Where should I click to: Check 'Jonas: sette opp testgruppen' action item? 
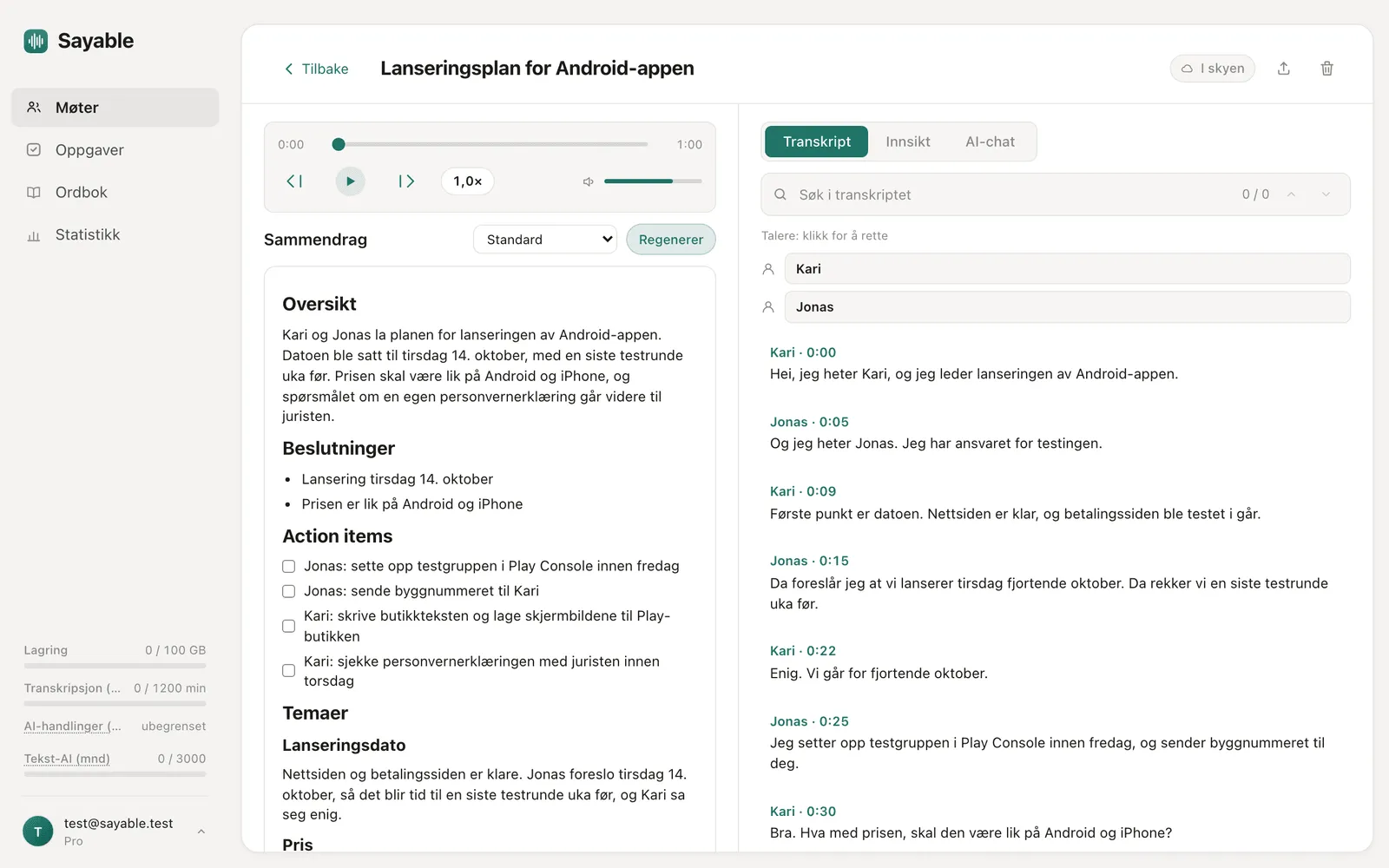pyautogui.click(x=288, y=567)
